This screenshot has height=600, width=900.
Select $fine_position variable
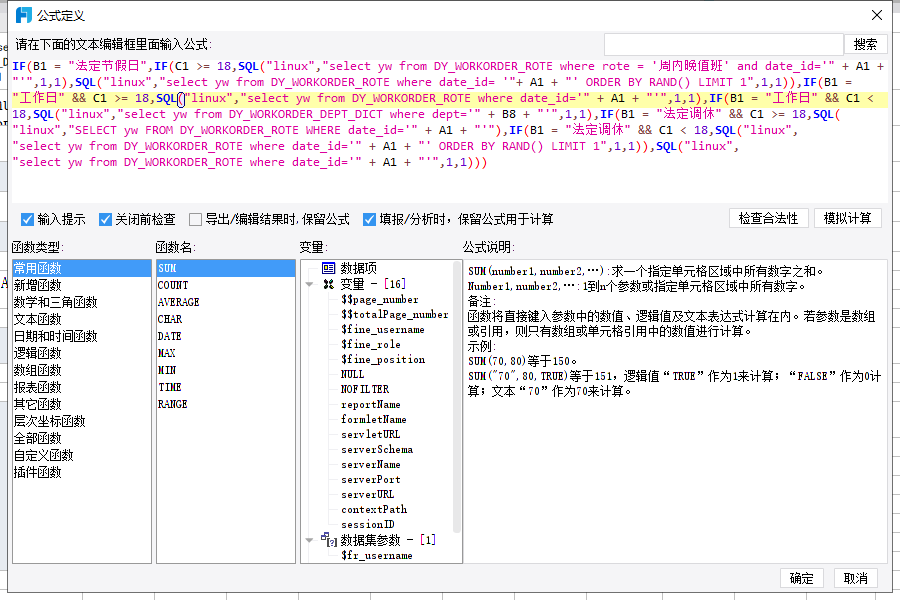(383, 359)
